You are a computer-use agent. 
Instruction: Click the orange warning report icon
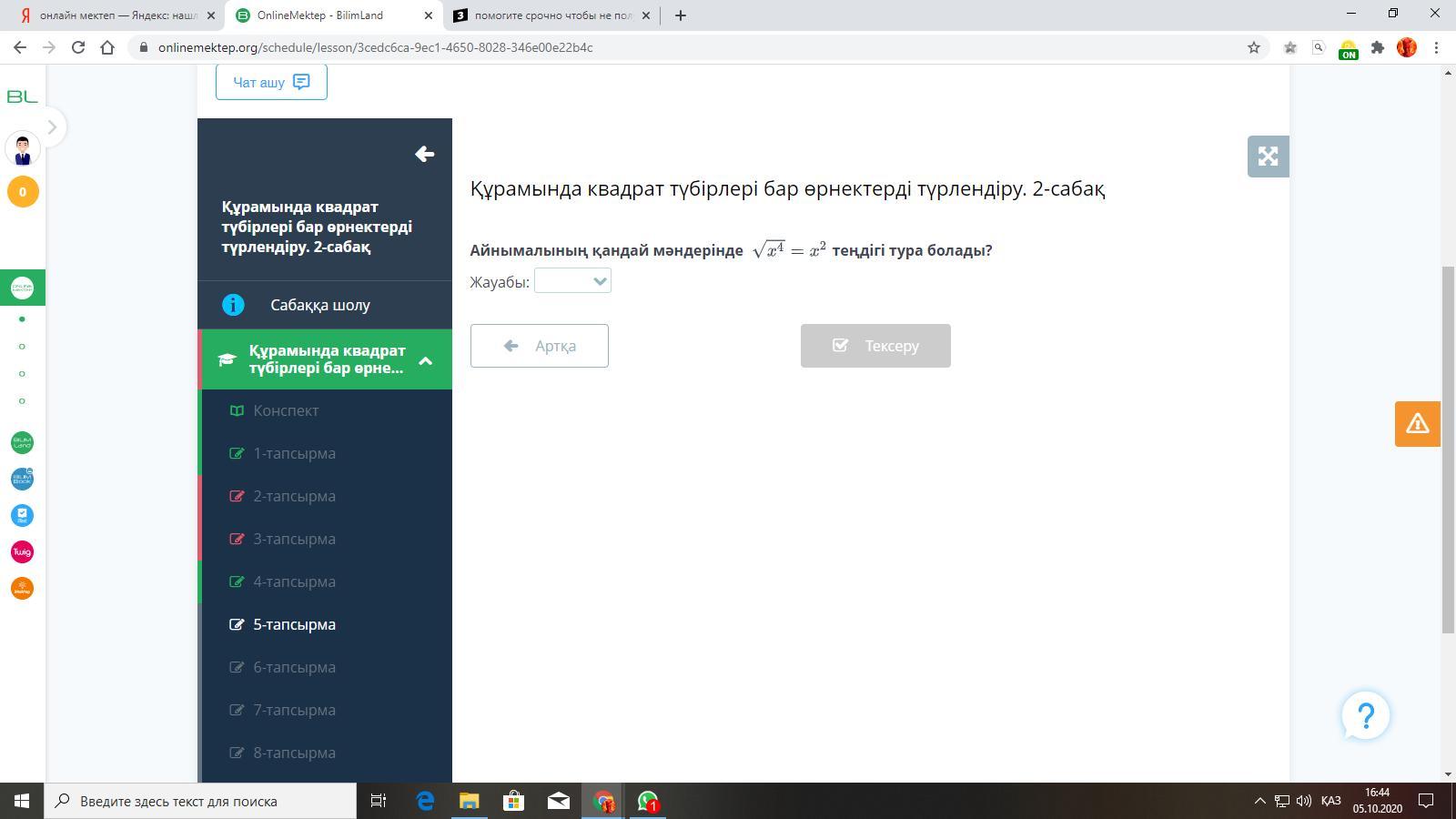click(1417, 424)
